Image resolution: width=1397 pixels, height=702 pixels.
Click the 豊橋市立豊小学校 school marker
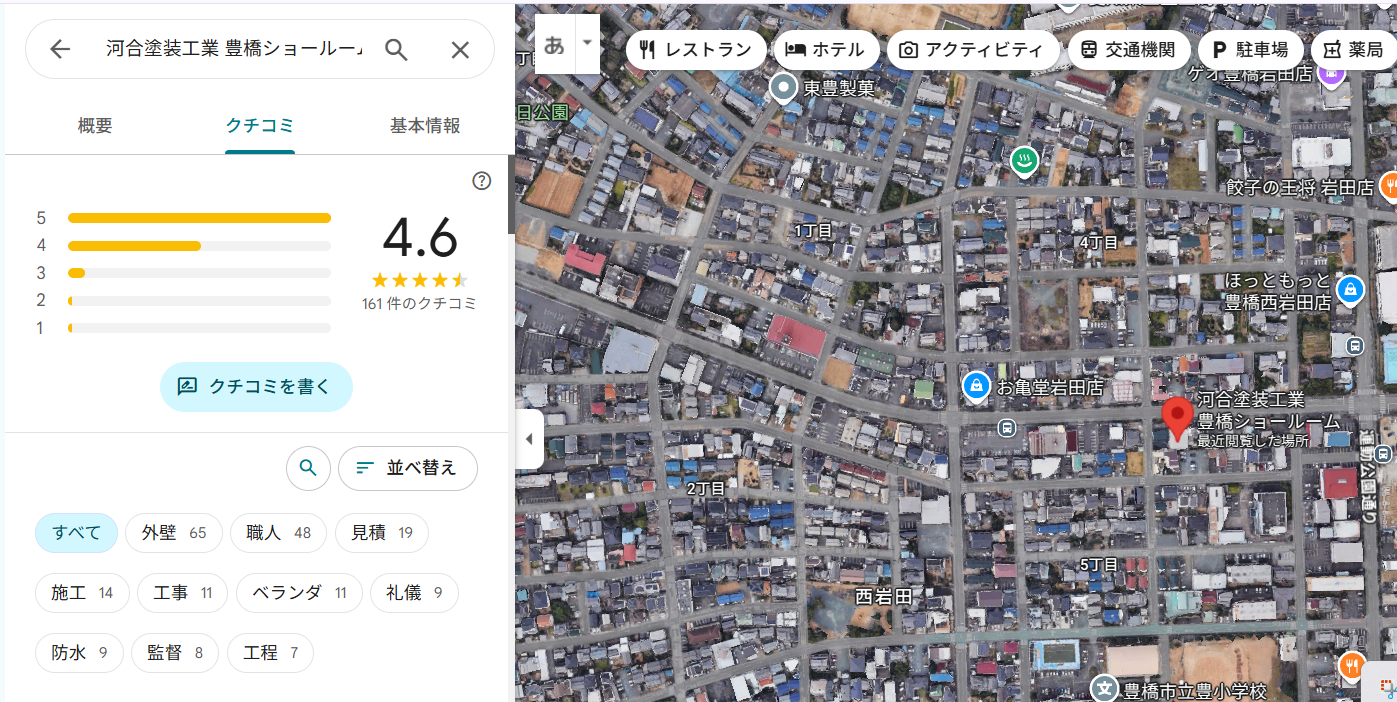(1104, 689)
